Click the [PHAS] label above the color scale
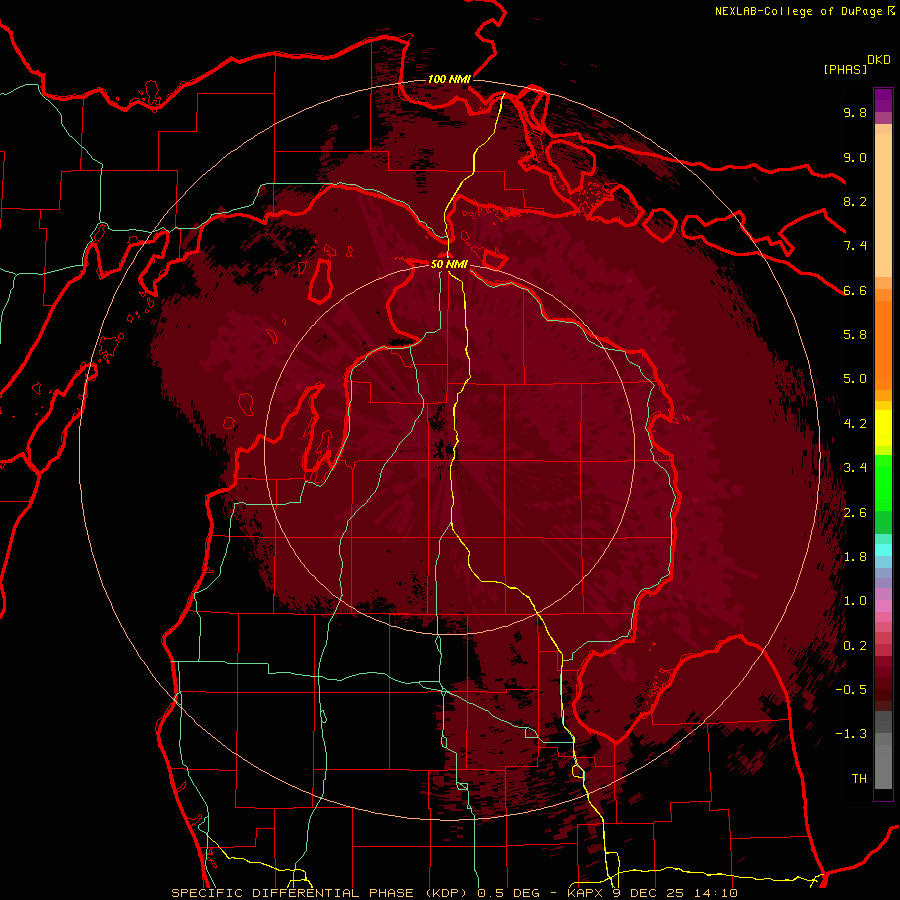The width and height of the screenshot is (900, 900). coord(845,69)
